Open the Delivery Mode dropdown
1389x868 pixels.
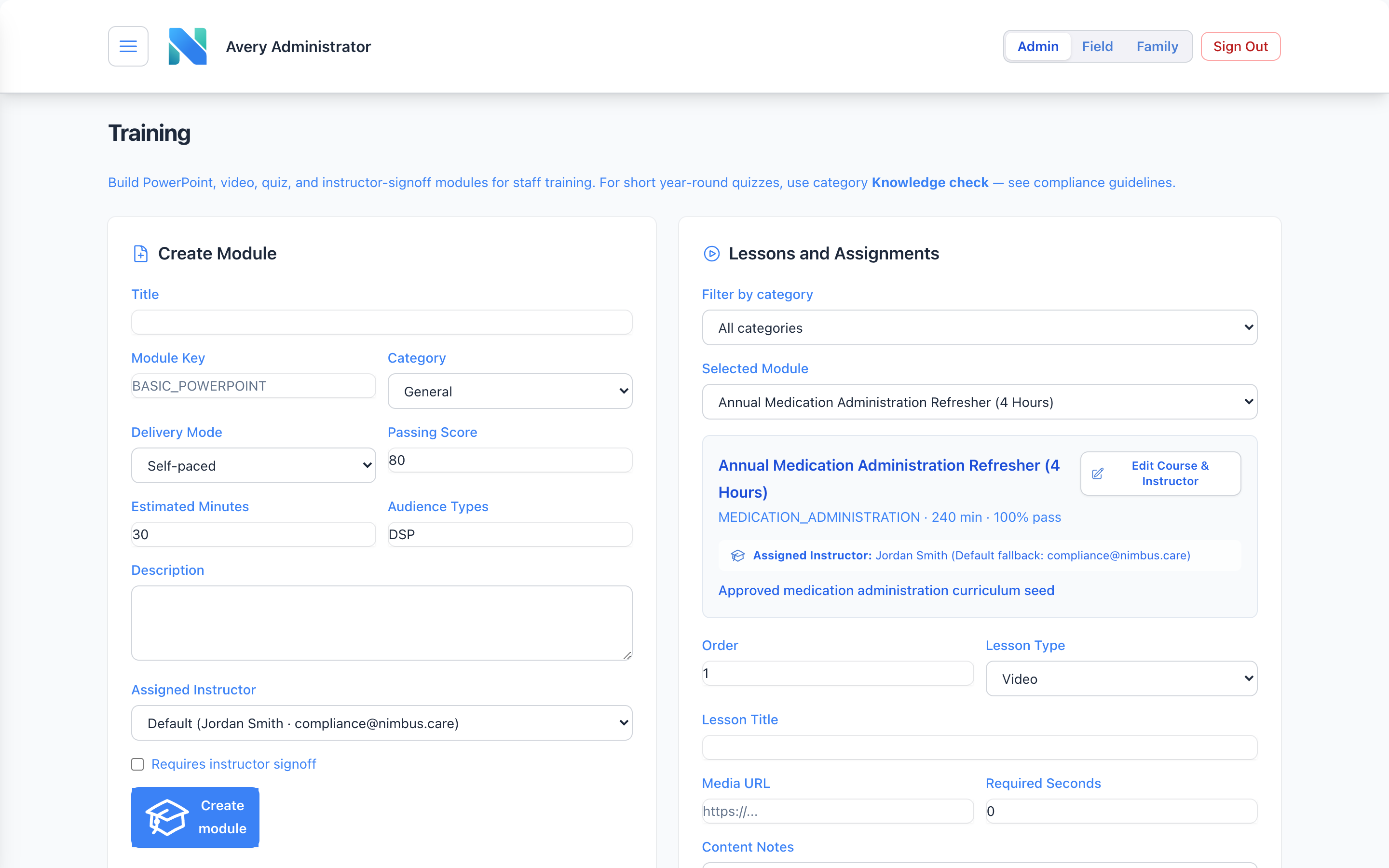coord(253,465)
